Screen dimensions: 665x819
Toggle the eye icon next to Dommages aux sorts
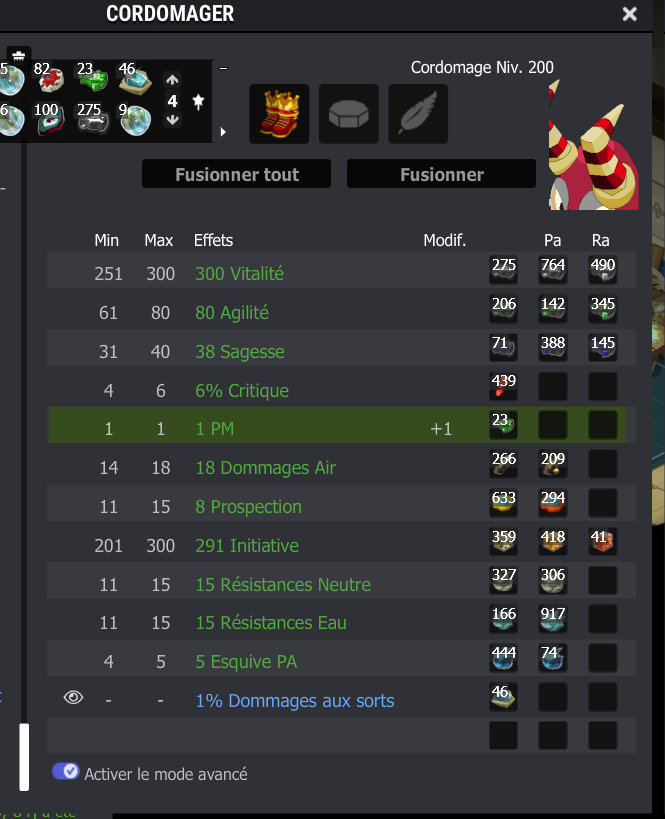[73, 697]
